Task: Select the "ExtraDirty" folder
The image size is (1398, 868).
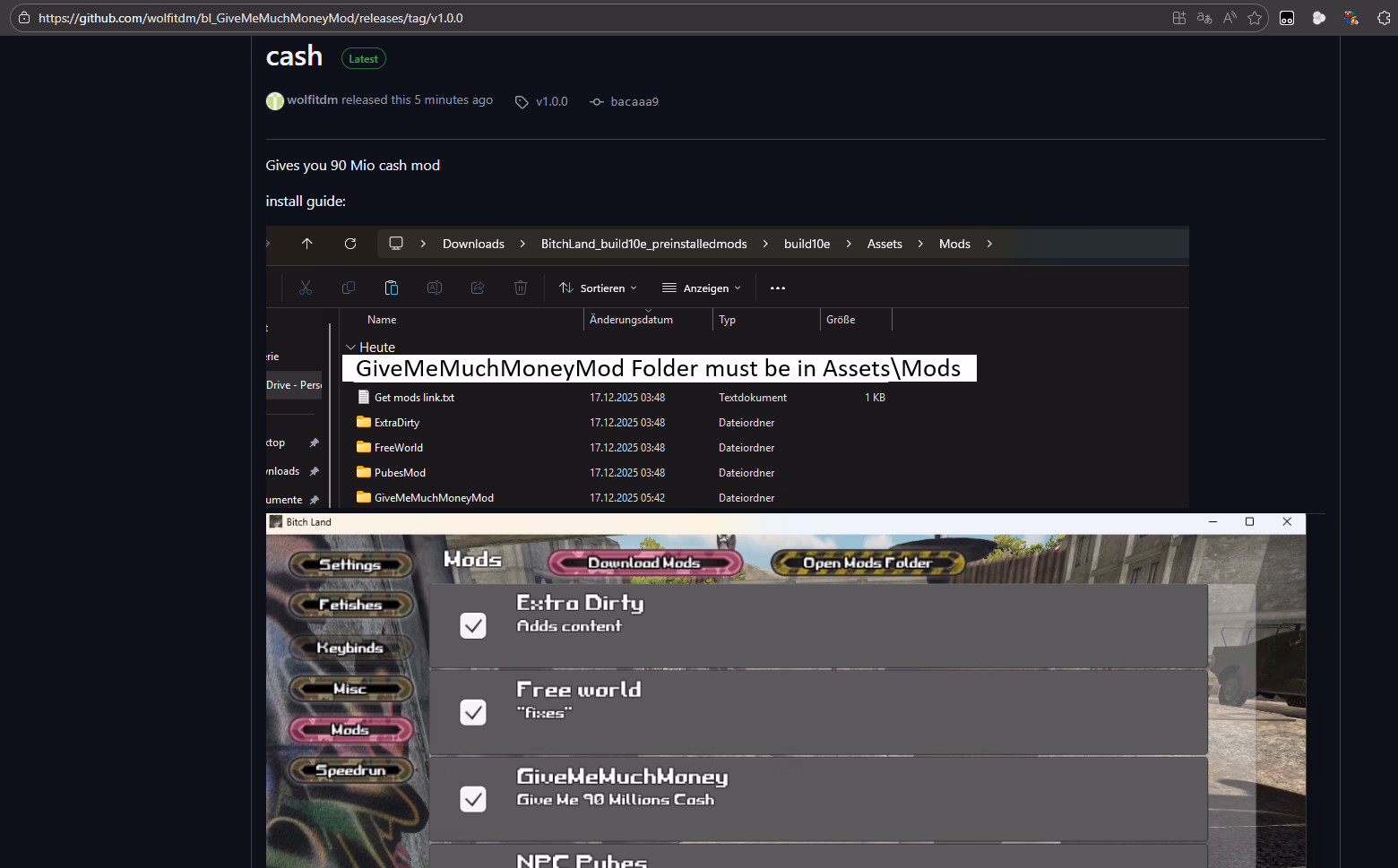Action: point(397,423)
